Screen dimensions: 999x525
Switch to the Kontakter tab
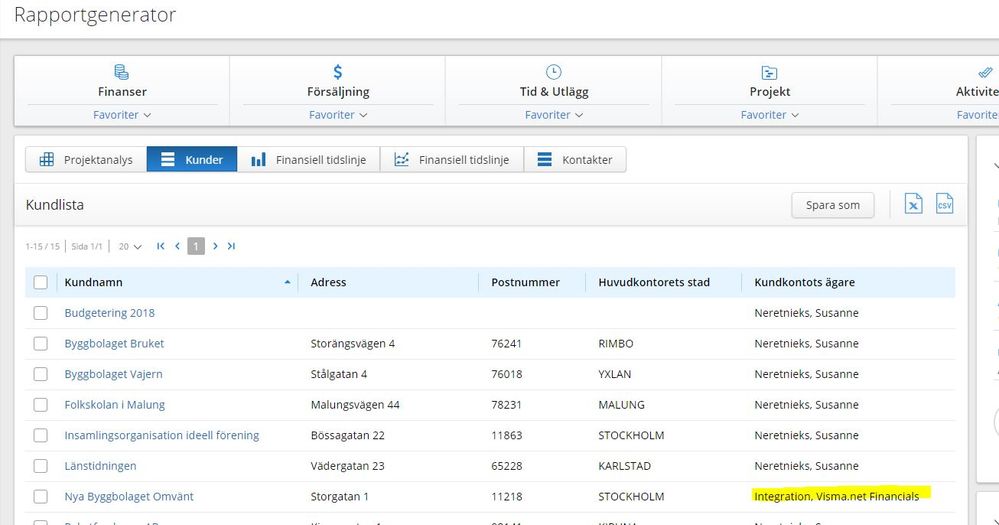(x=575, y=160)
